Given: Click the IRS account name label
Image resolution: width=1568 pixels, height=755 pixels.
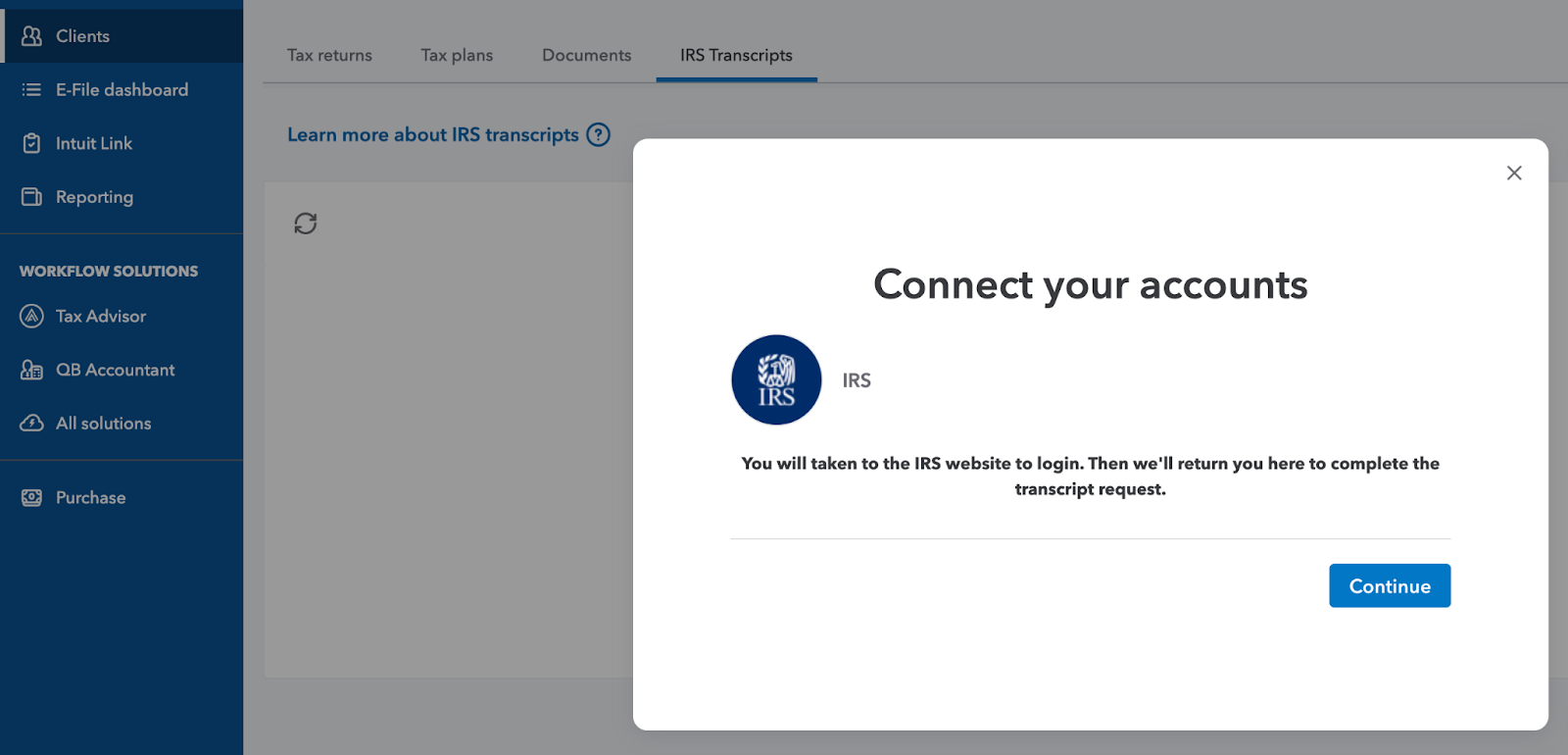Looking at the screenshot, I should (x=857, y=380).
